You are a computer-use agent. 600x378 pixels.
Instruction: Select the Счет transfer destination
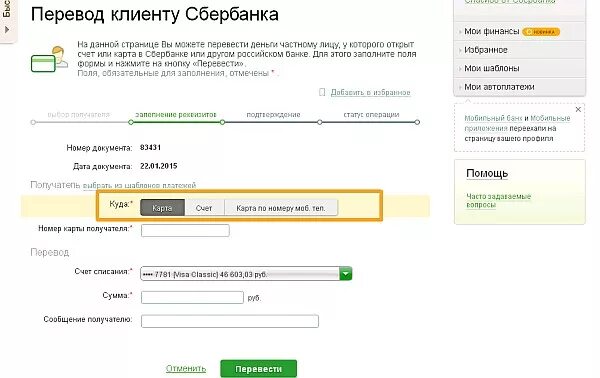point(204,208)
